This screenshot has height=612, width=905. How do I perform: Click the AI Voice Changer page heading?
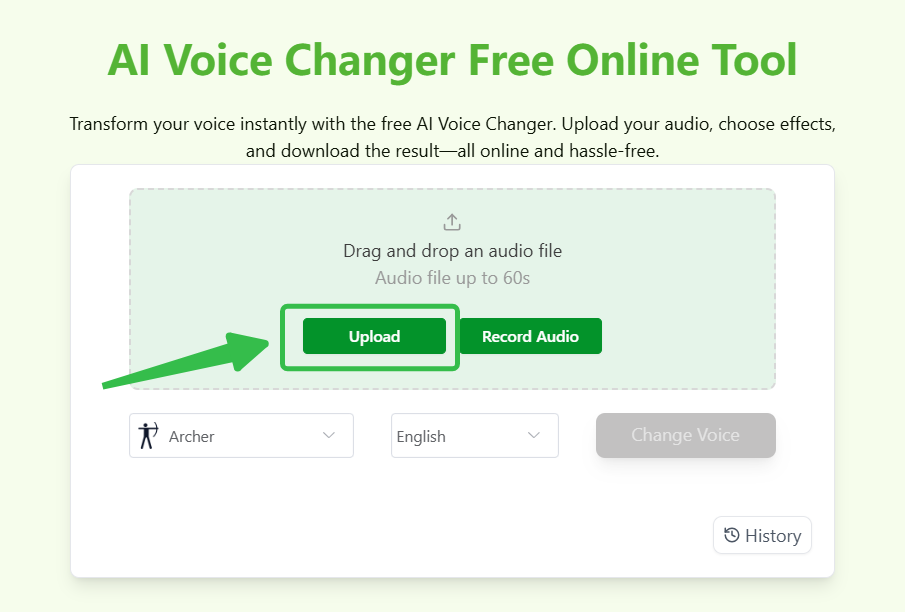click(452, 60)
